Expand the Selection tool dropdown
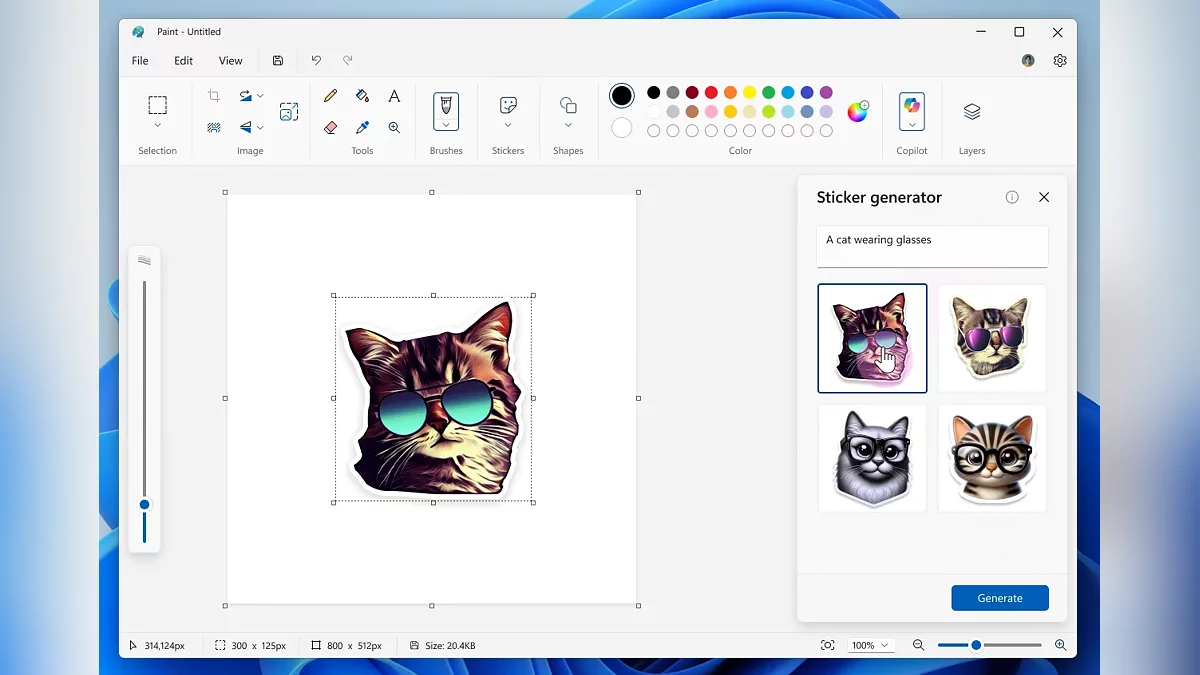The width and height of the screenshot is (1200, 675). click(x=157, y=126)
